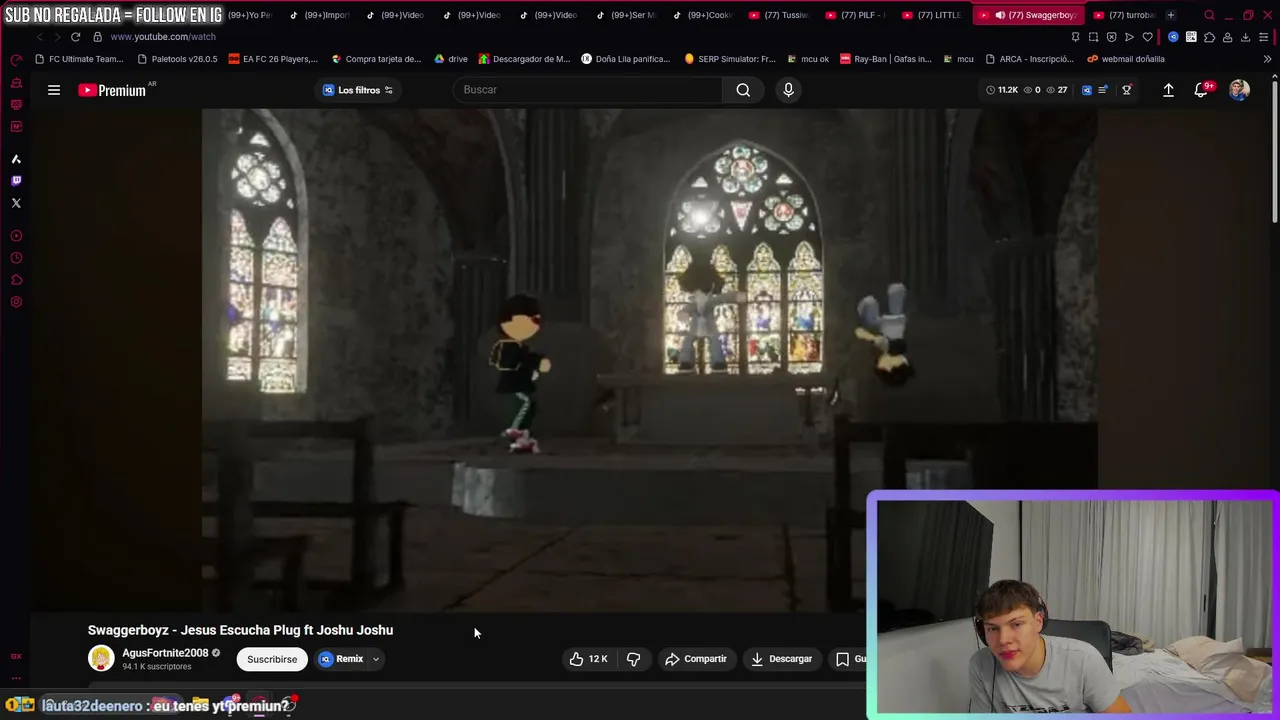Open a new browser tab

pyautogui.click(x=1171, y=15)
